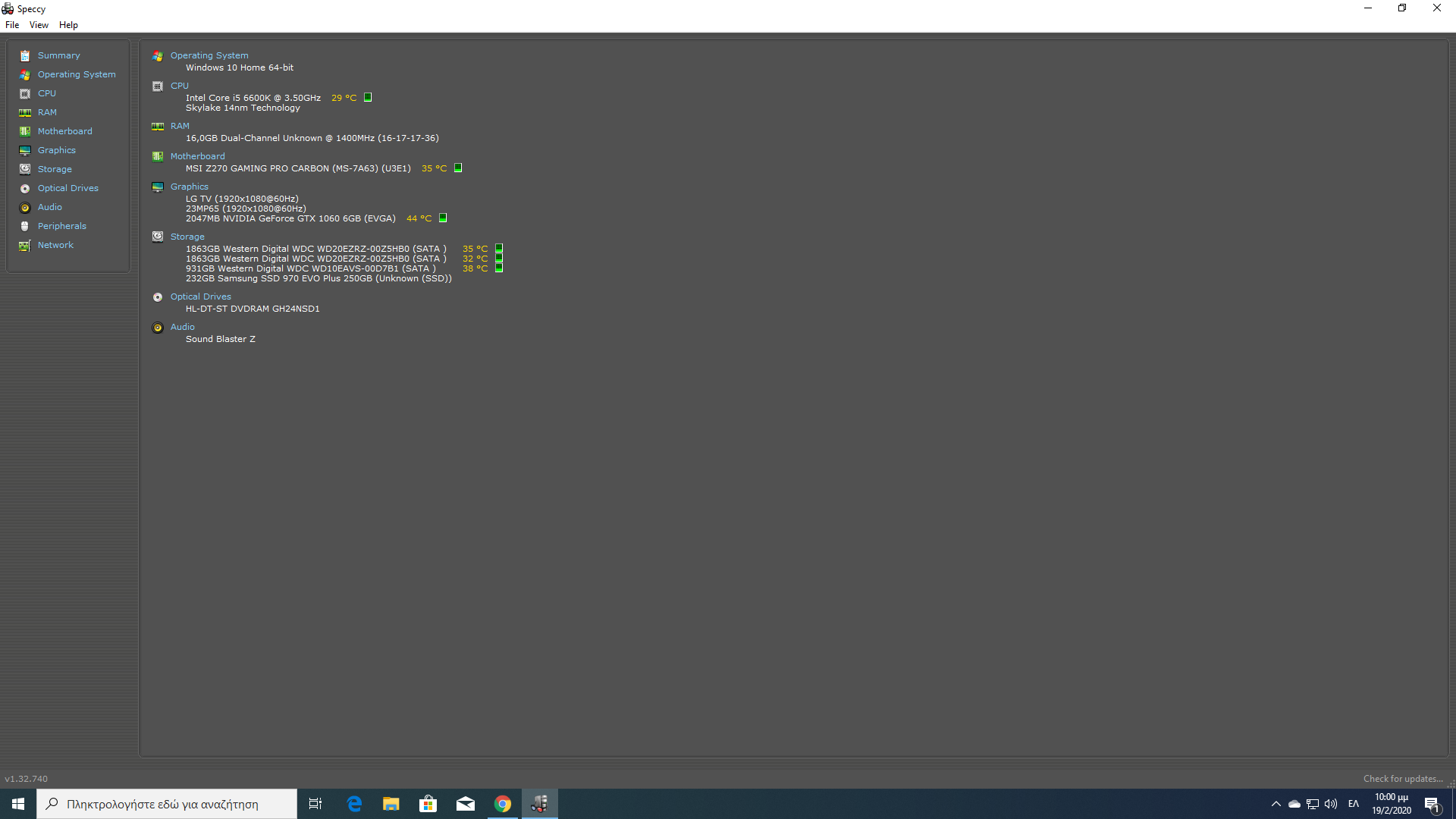Click the Intel Core i5 6600K text
The width and height of the screenshot is (1456, 819).
[253, 99]
